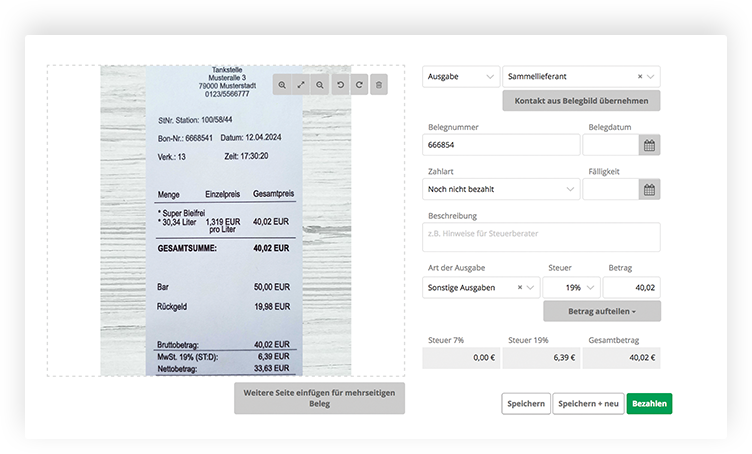Expand receipt image to full size
Screen dimensions: 752x454
[301, 85]
